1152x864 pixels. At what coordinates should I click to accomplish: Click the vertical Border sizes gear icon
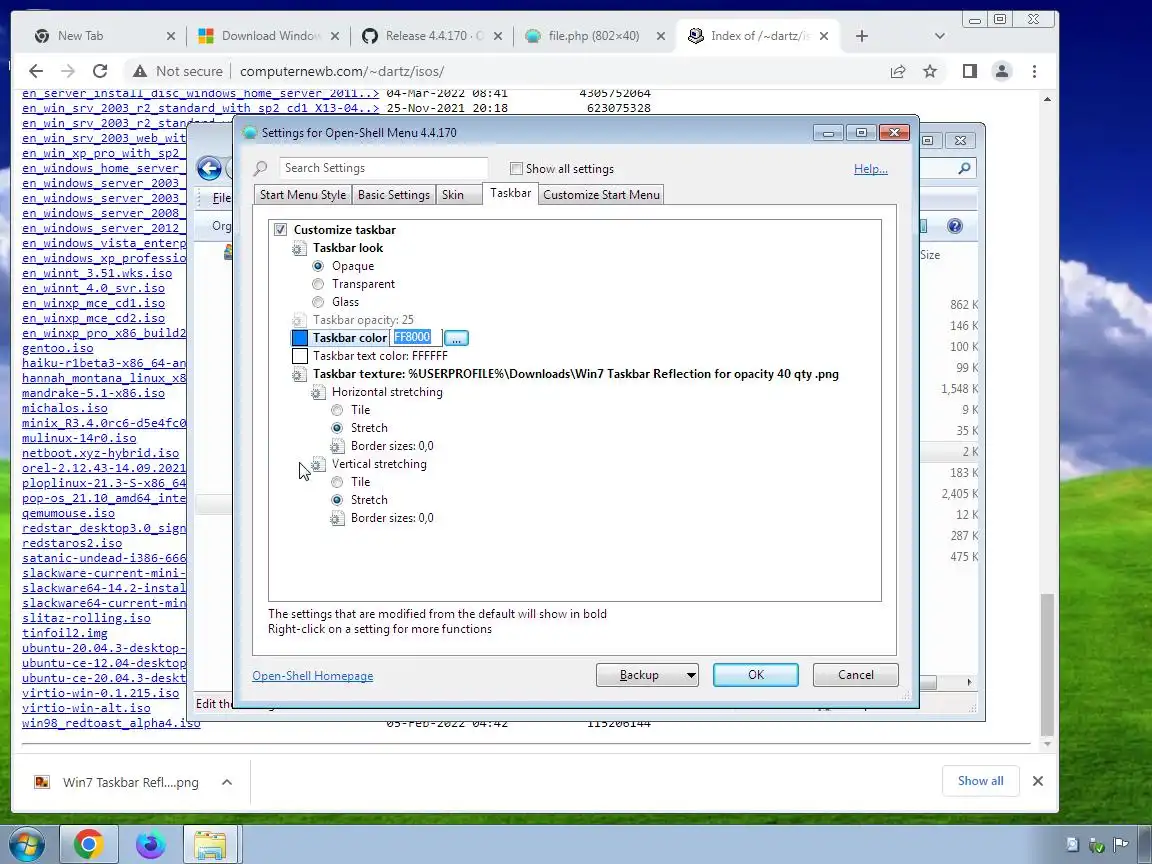click(x=337, y=518)
